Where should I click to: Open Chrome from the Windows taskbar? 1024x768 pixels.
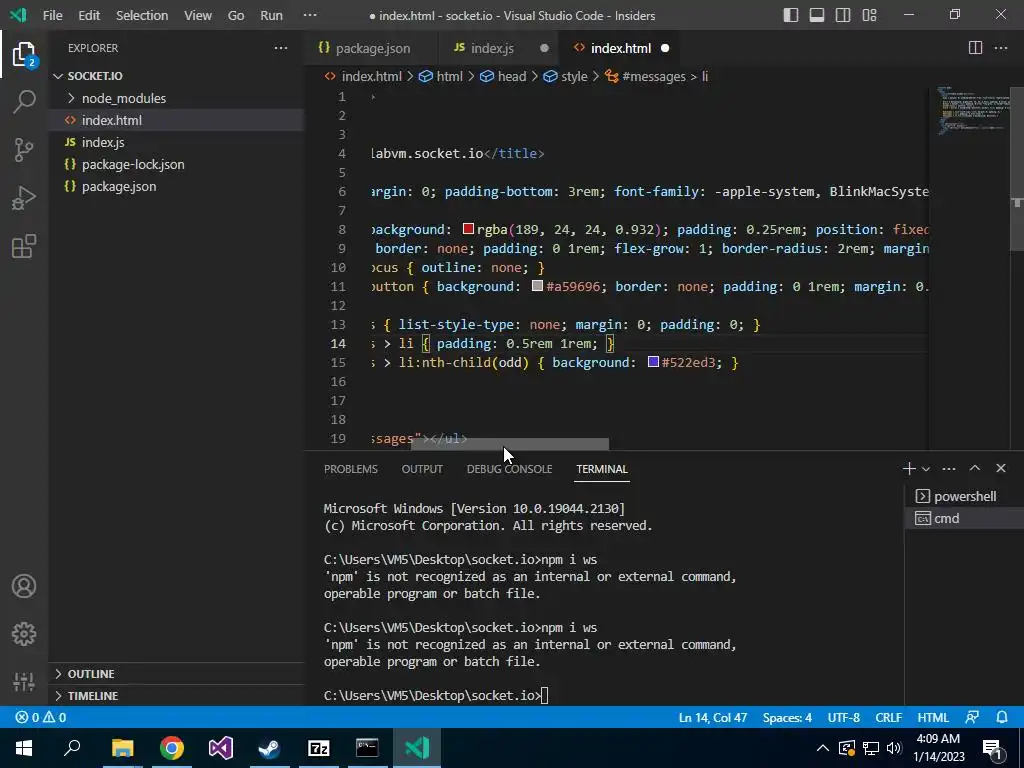[172, 747]
